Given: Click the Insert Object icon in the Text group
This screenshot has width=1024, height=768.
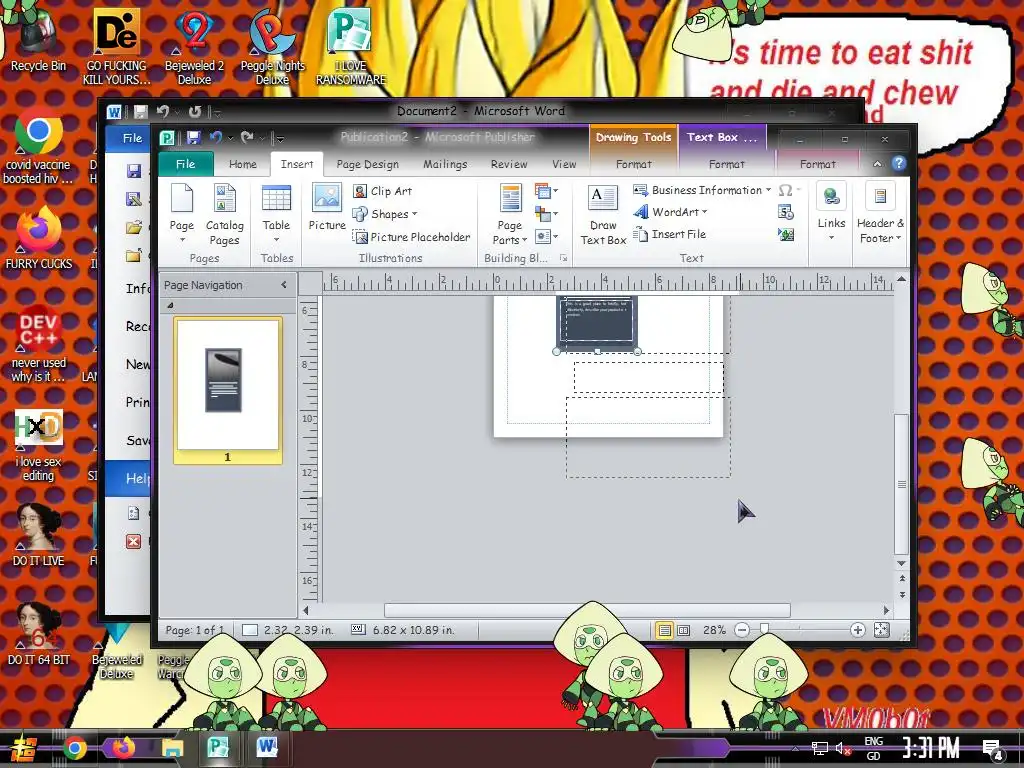Looking at the screenshot, I should point(786,234).
